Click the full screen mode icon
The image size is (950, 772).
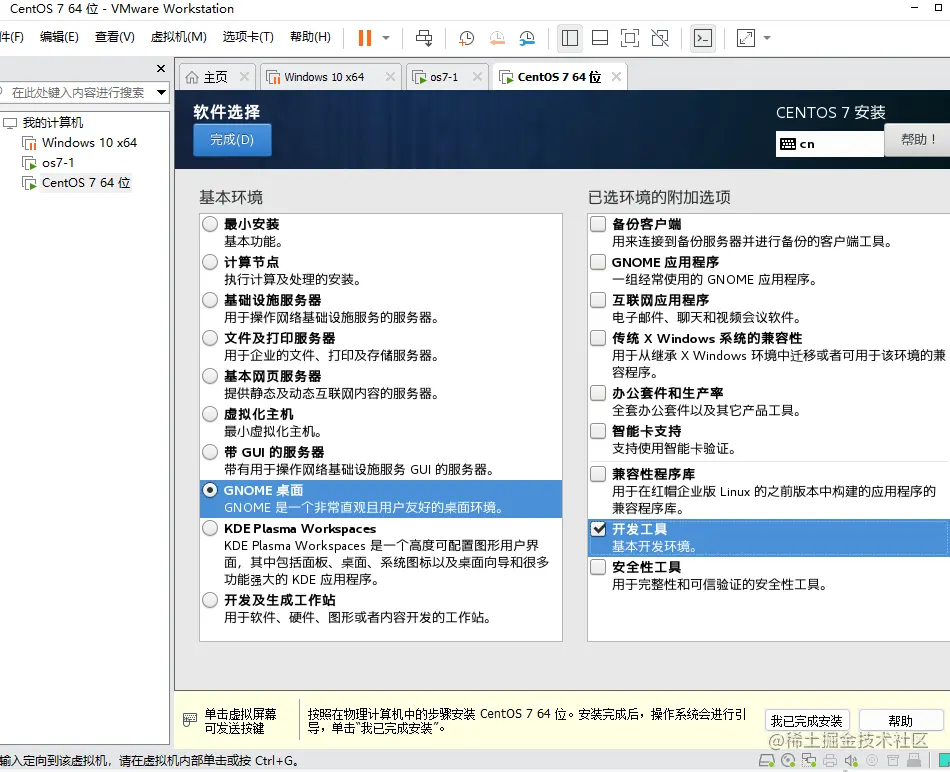point(630,38)
